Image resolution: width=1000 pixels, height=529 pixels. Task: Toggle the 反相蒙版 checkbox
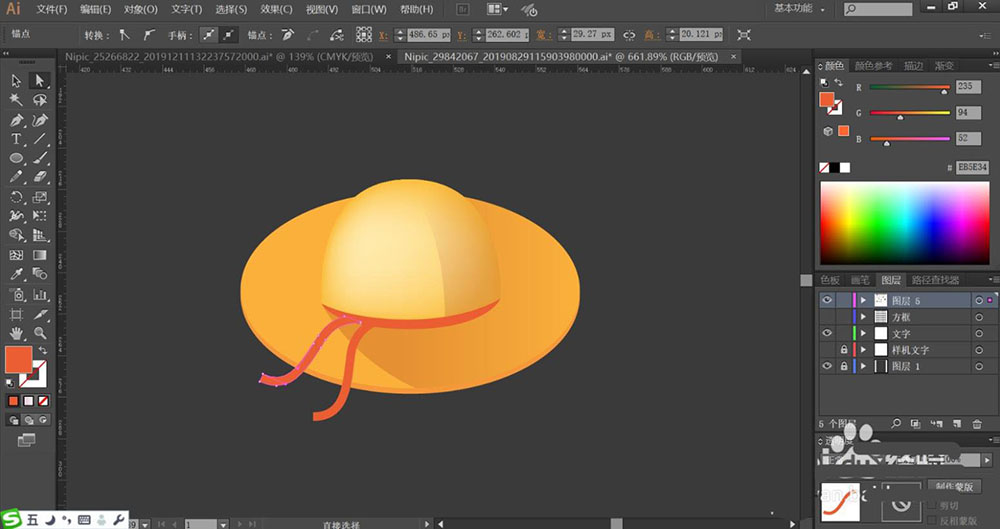932,520
